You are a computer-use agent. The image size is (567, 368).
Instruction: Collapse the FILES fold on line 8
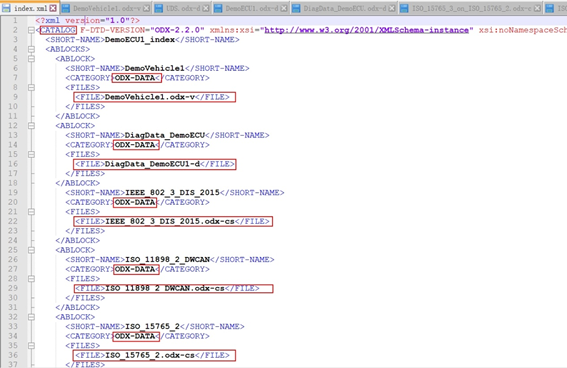pyautogui.click(x=31, y=87)
